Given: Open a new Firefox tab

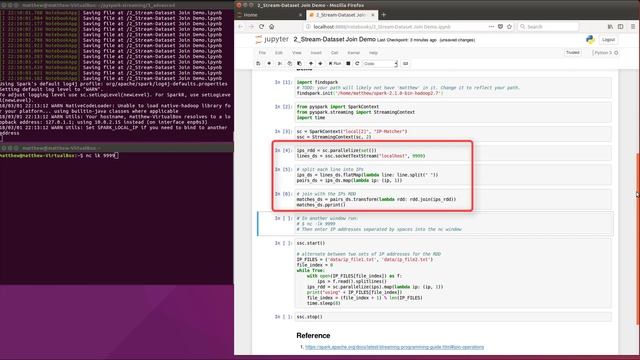Looking at the screenshot, I should point(383,15).
